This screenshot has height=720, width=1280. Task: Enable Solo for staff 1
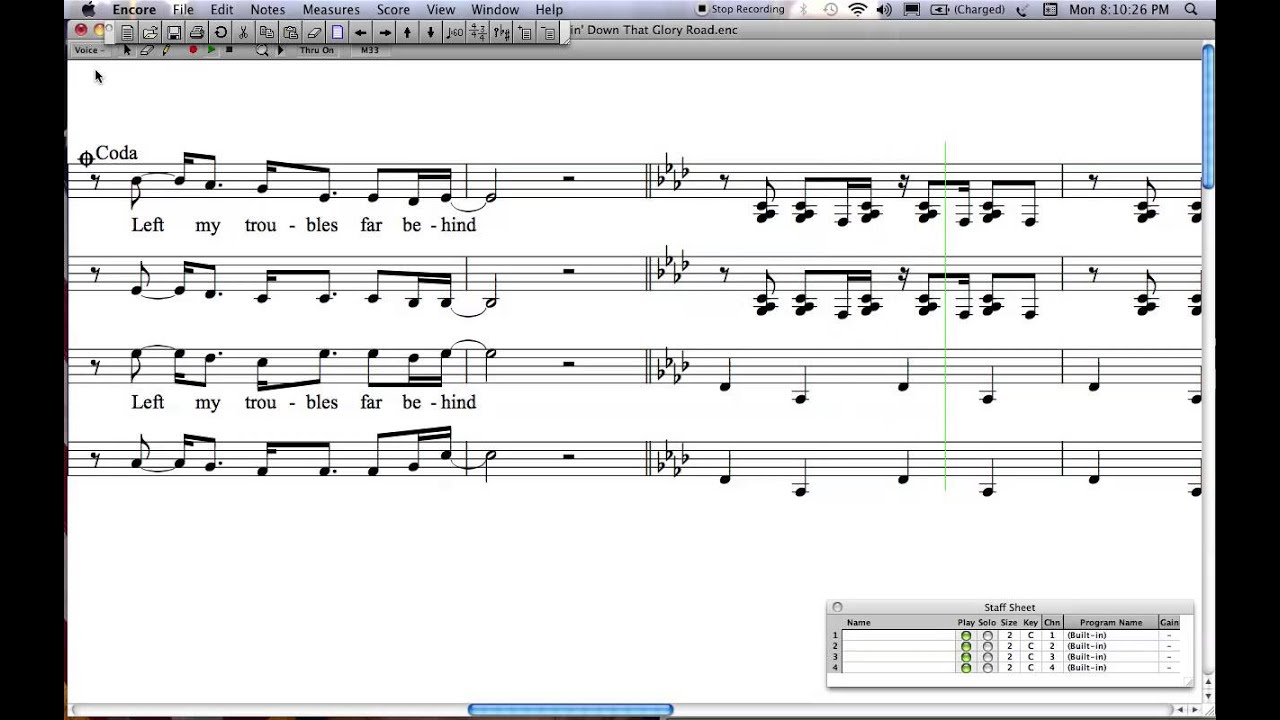987,636
